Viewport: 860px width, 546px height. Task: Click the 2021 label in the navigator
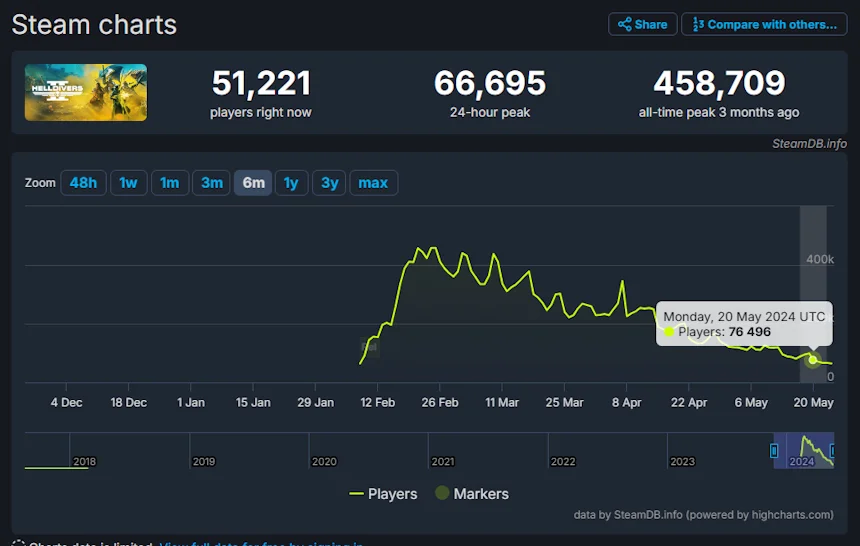pyautogui.click(x=443, y=461)
